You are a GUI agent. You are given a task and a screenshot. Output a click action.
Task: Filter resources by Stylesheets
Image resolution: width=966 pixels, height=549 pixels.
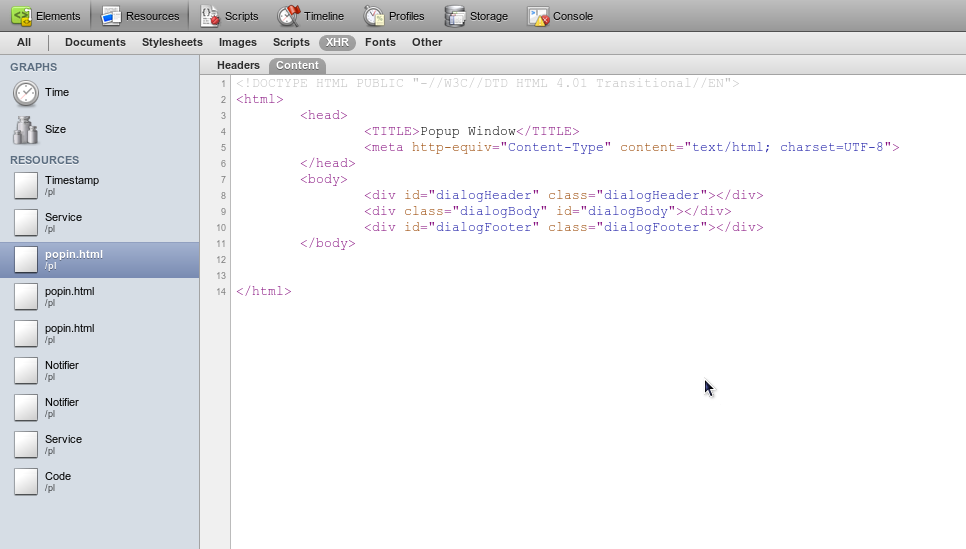click(x=172, y=43)
